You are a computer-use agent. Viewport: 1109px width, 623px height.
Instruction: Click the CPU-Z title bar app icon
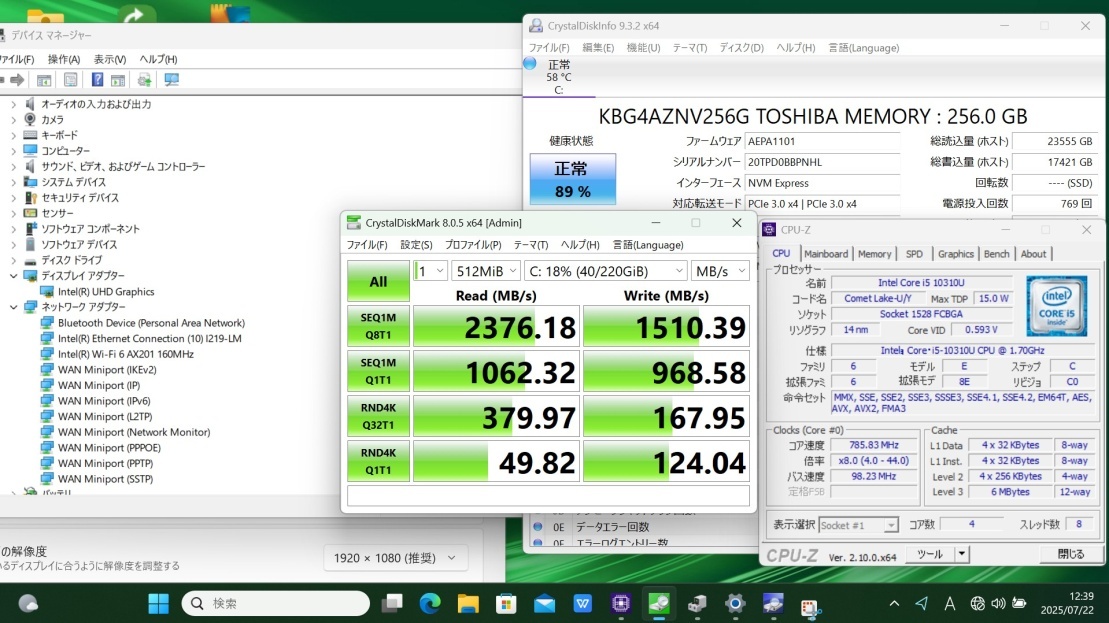pyautogui.click(x=769, y=230)
